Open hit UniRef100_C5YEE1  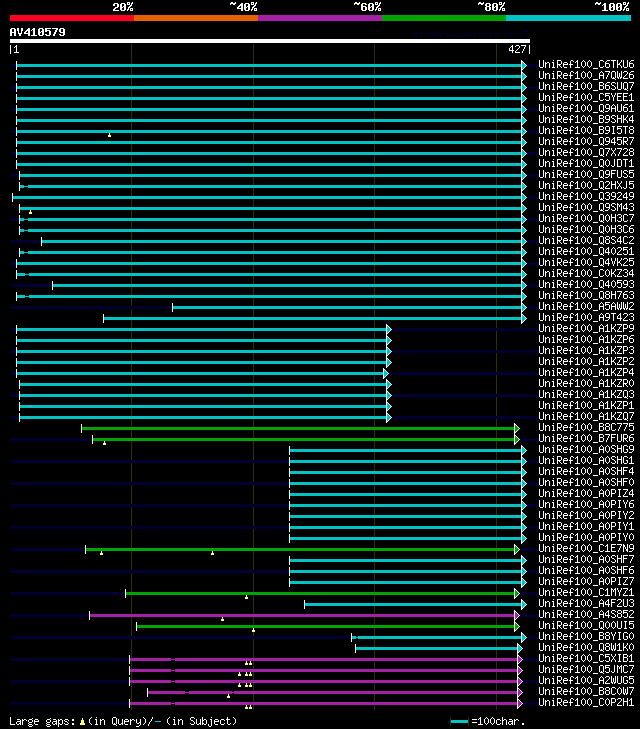[586, 97]
